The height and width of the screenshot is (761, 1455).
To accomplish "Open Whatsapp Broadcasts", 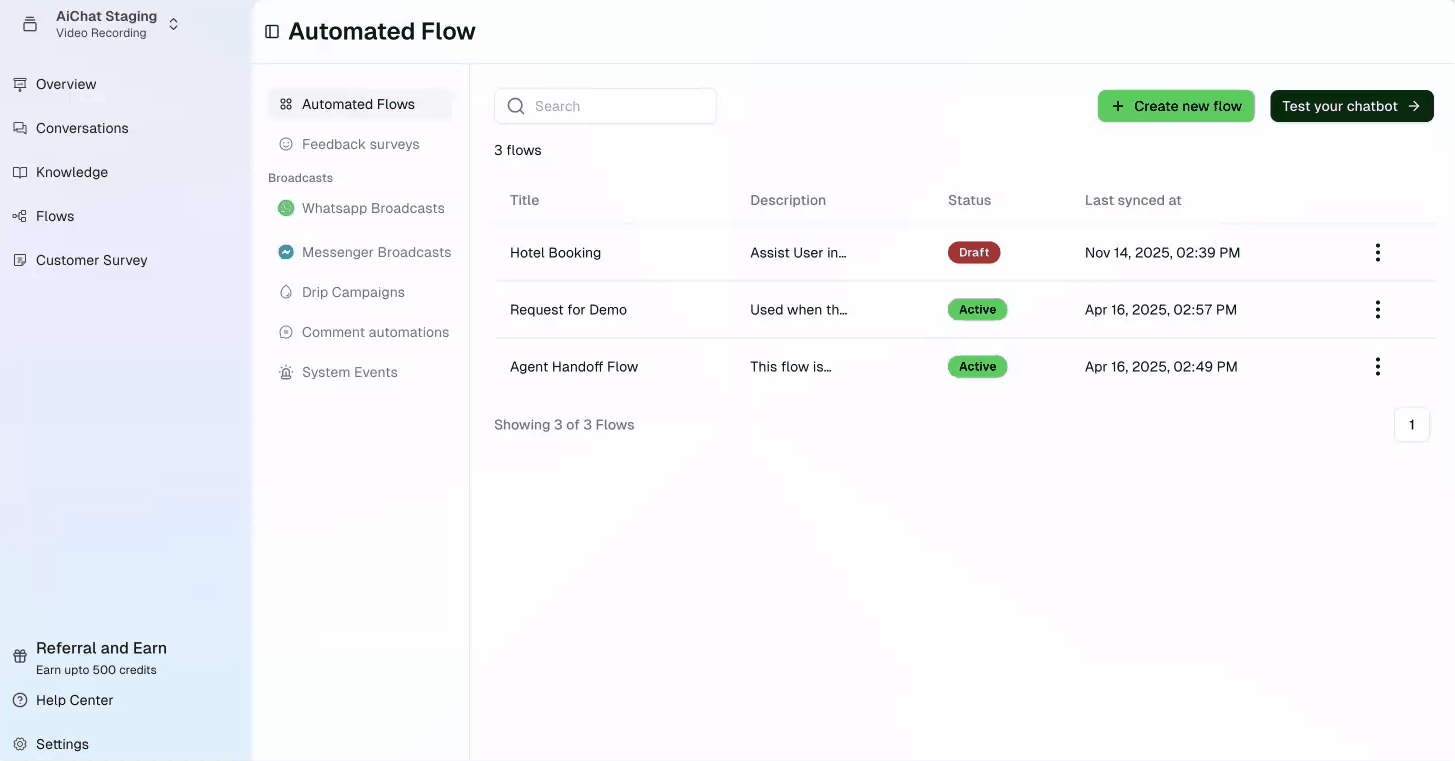I will 373,208.
